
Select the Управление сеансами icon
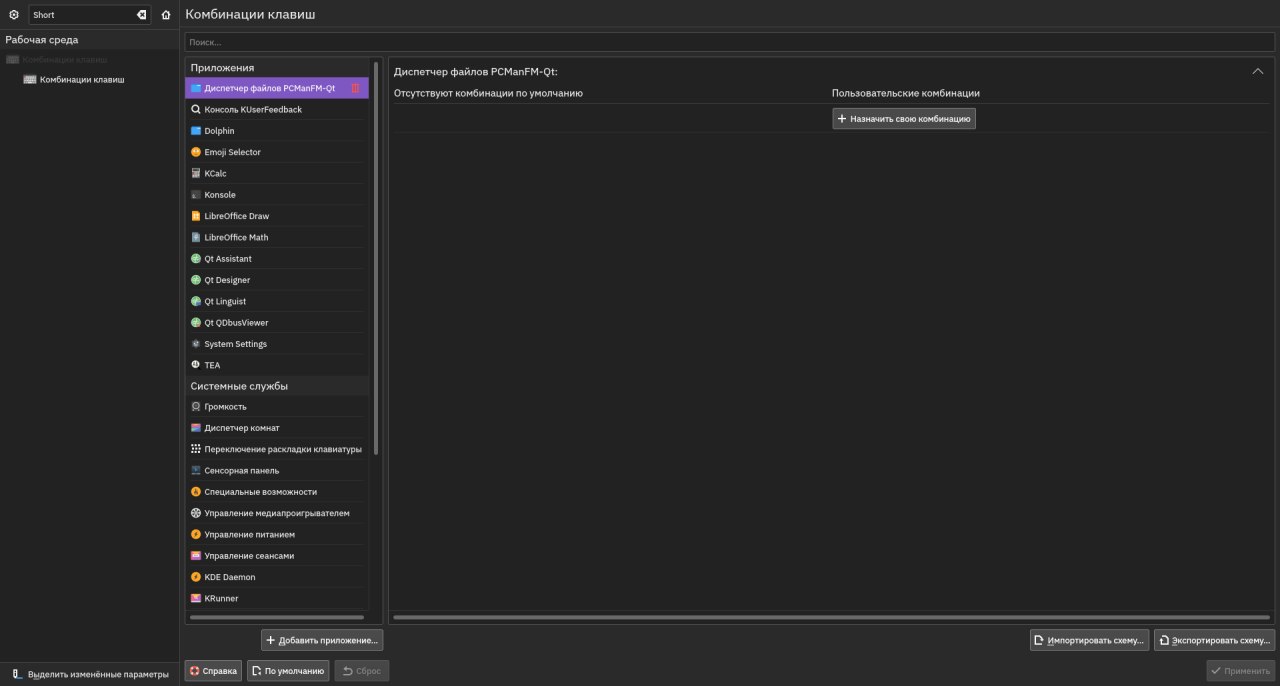coord(196,556)
